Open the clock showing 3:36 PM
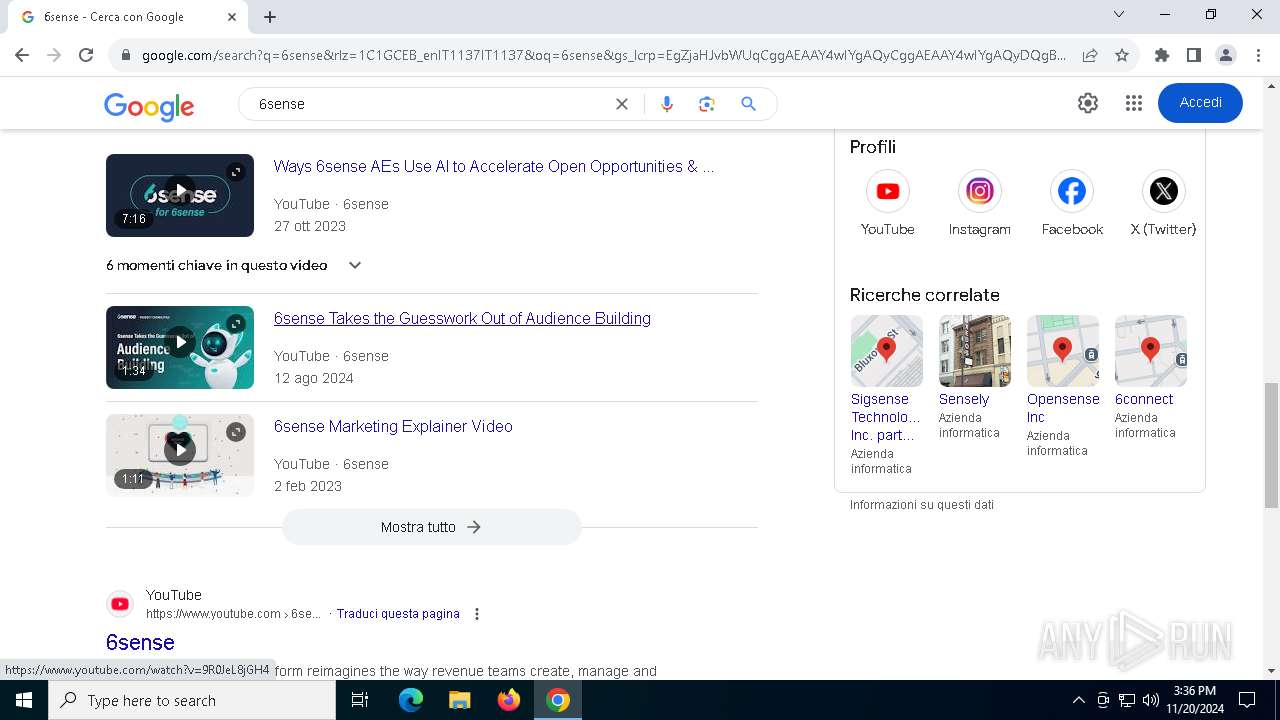 (1194, 700)
